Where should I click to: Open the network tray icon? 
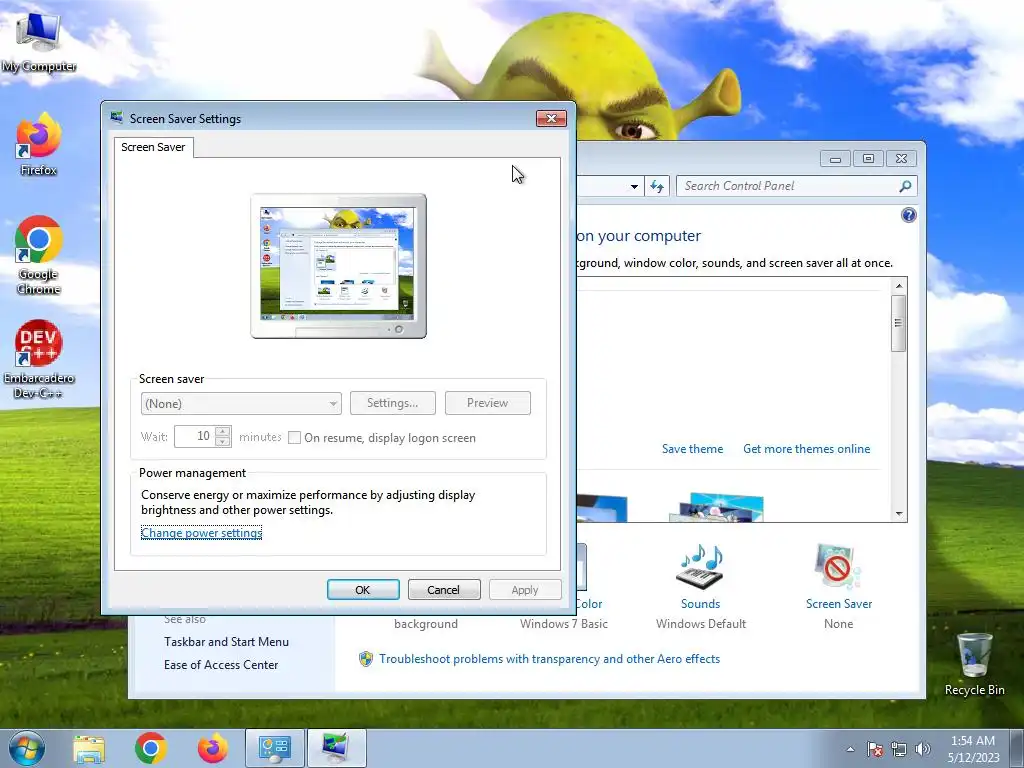[x=899, y=749]
